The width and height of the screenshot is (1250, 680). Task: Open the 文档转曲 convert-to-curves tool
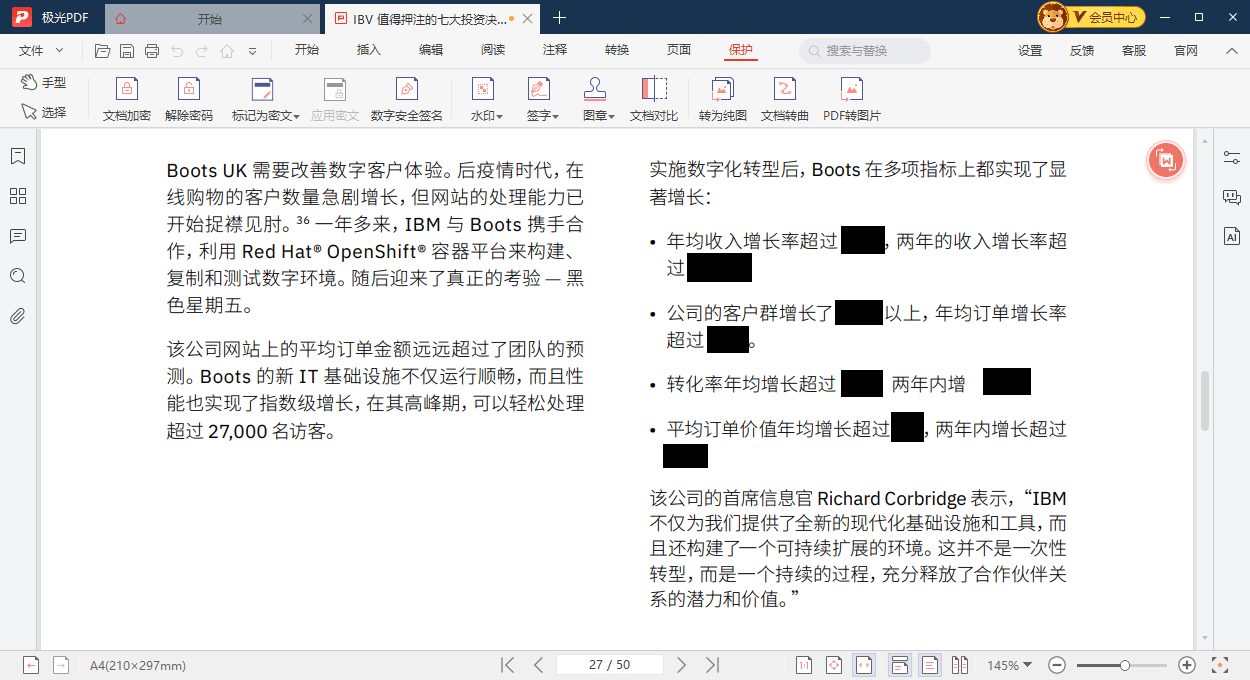pyautogui.click(x=785, y=100)
